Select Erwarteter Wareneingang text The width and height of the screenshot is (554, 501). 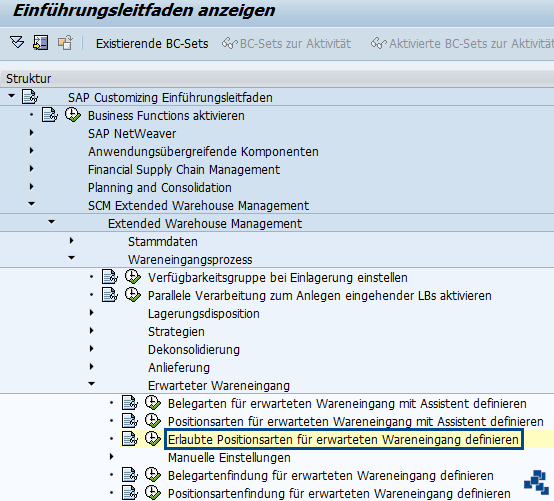pos(219,386)
